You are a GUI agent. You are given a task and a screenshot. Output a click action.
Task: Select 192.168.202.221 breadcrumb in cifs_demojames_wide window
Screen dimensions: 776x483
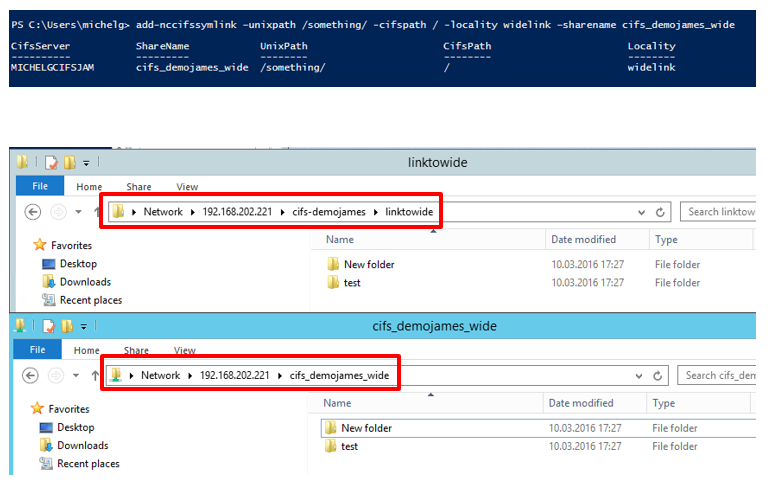click(x=235, y=376)
